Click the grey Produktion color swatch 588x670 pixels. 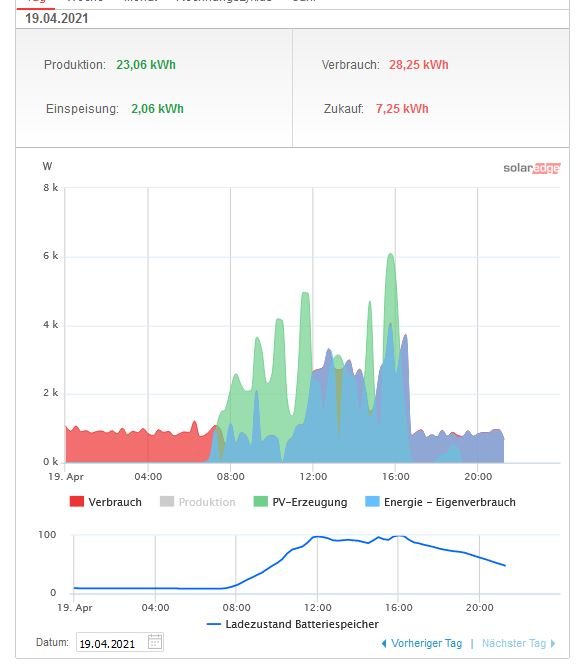click(167, 501)
